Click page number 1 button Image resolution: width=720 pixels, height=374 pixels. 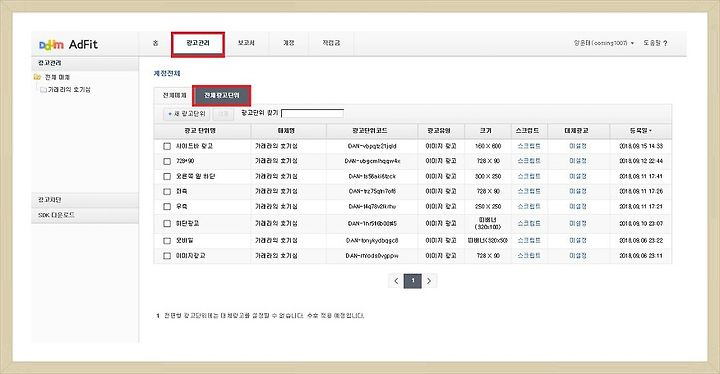click(x=412, y=281)
